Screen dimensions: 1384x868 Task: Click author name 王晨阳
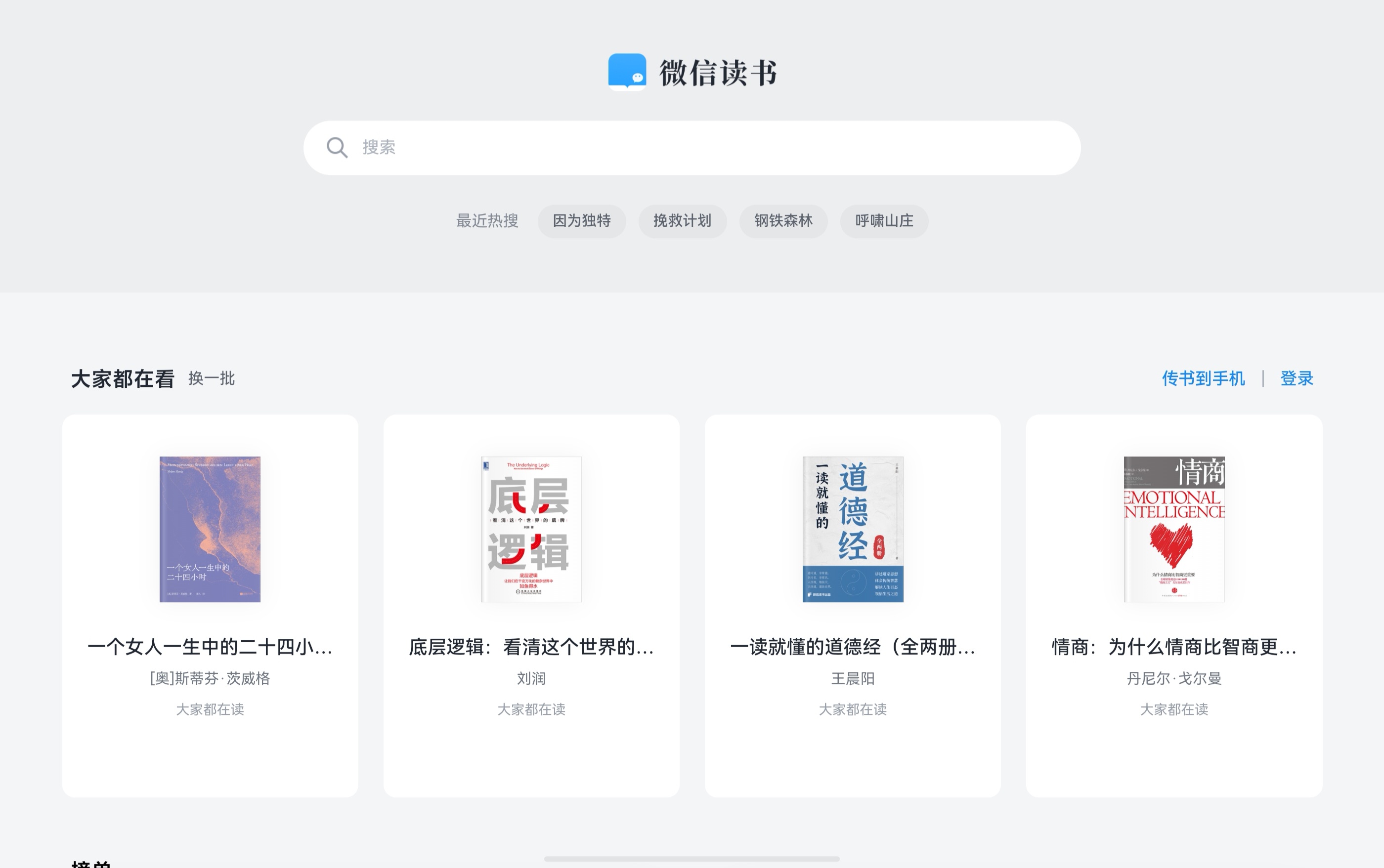tap(853, 679)
